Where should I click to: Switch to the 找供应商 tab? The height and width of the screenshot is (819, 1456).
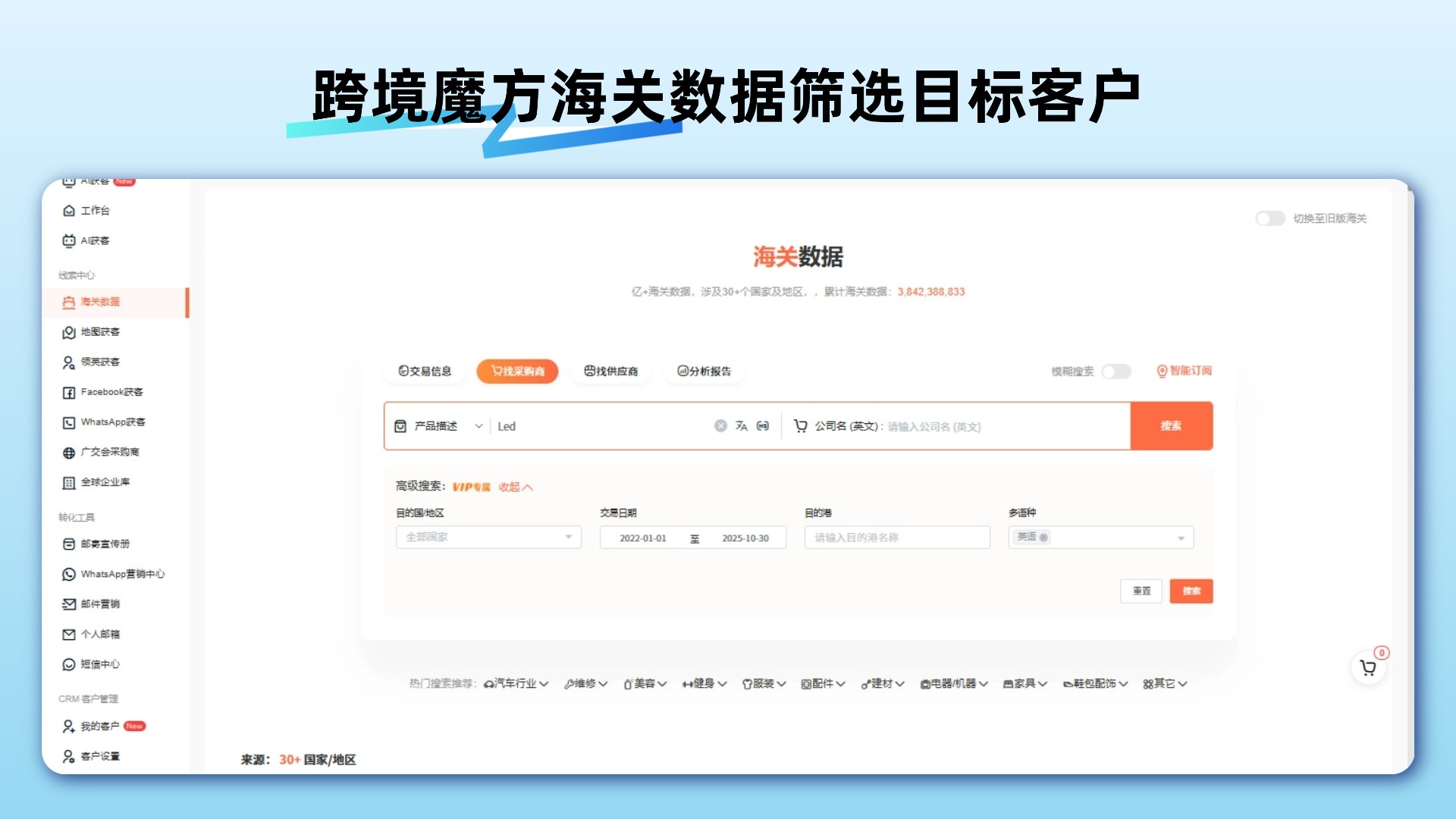tap(611, 372)
